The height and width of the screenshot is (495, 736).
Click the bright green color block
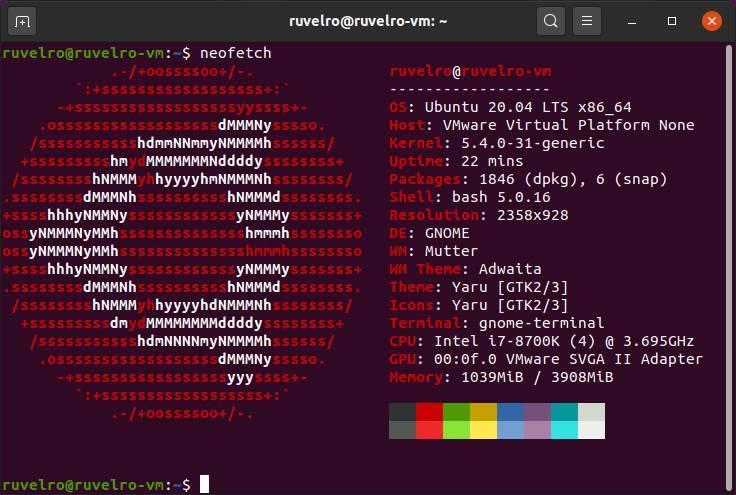coord(456,430)
